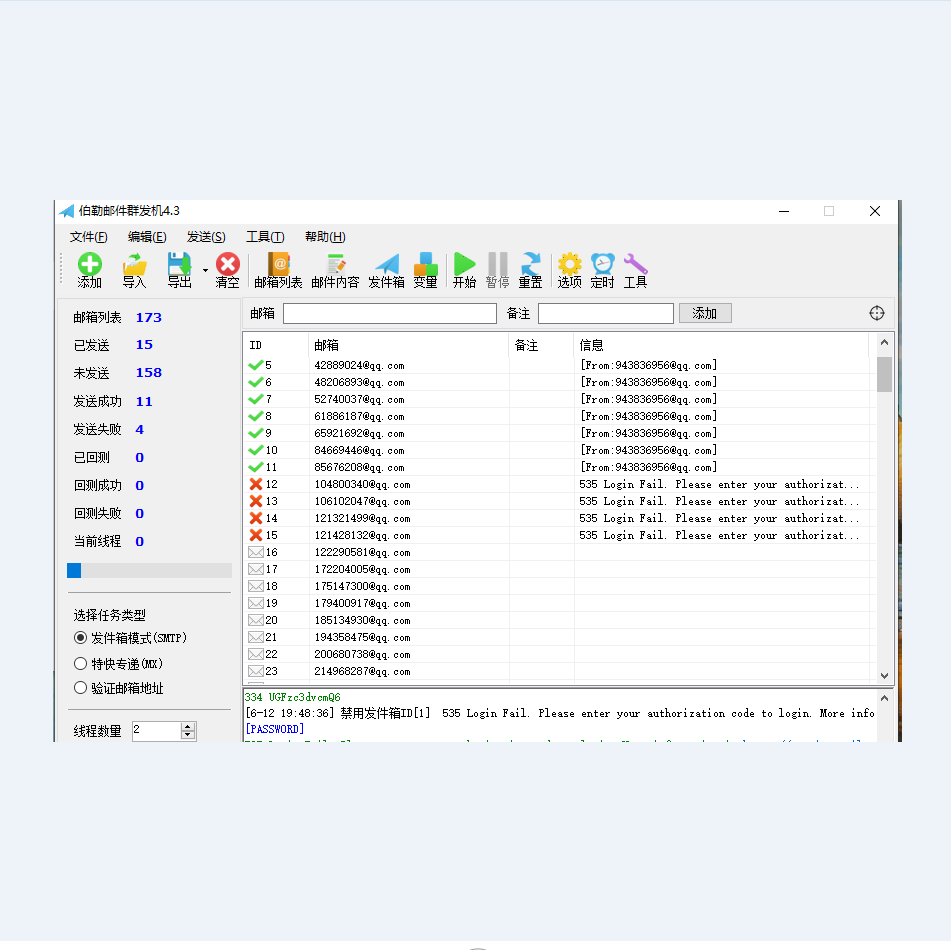Click the 清空 (Clear) red X icon

click(x=228, y=265)
